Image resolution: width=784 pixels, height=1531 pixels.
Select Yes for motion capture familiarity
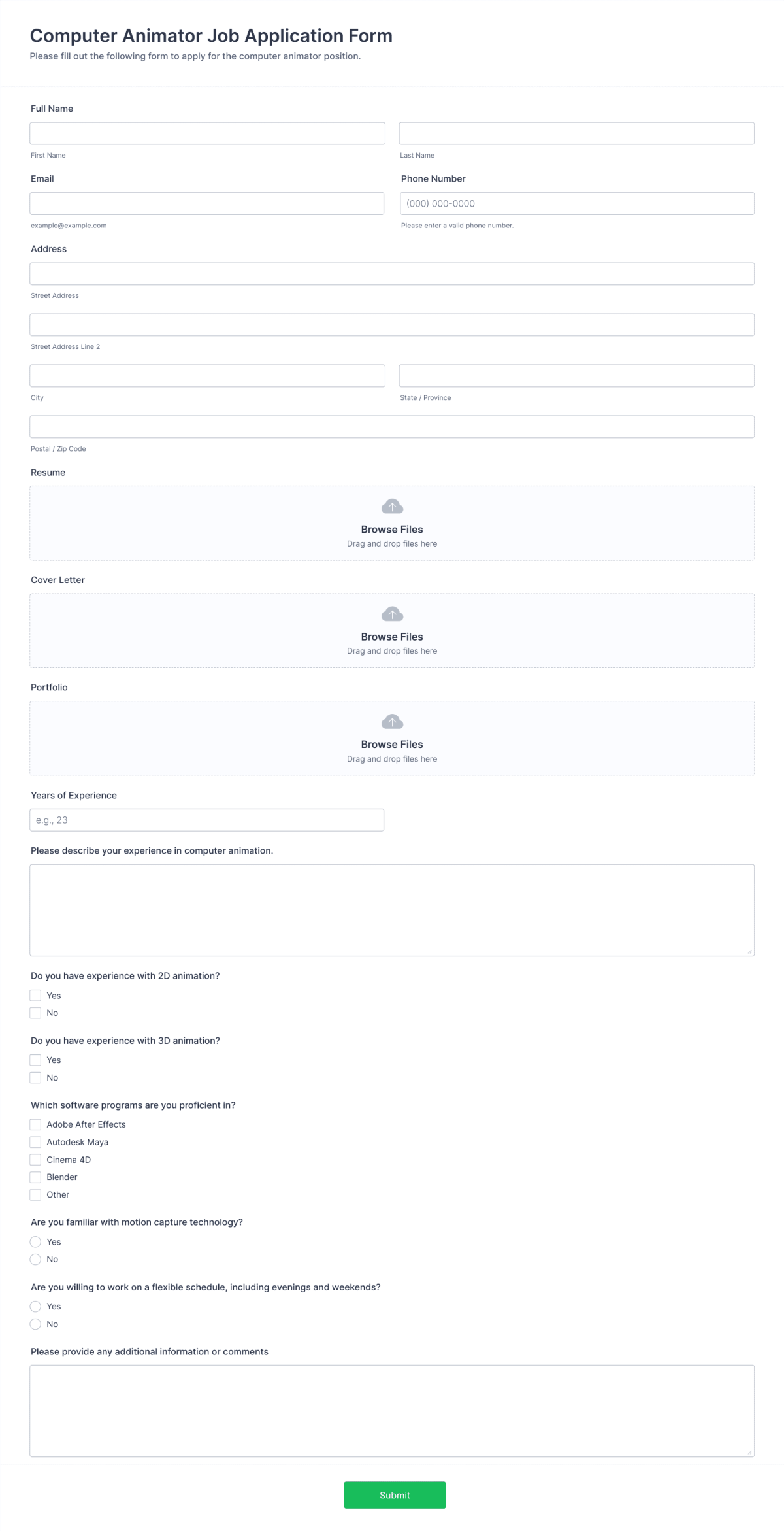tap(35, 1241)
